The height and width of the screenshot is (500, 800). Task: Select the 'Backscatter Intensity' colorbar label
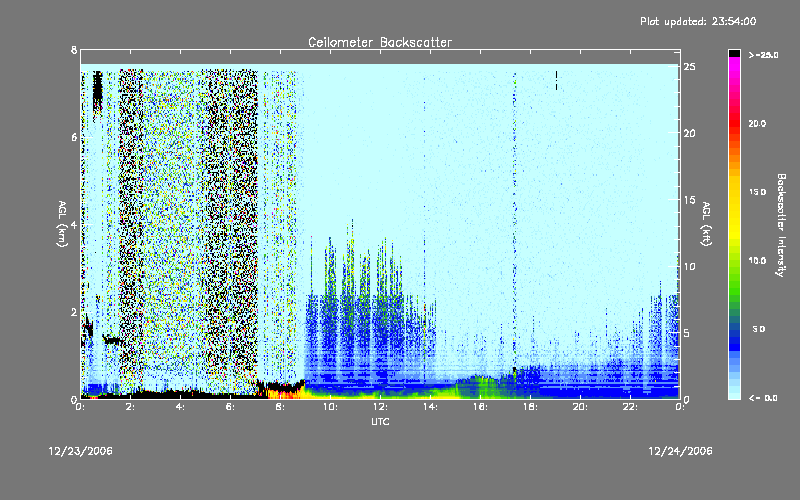781,225
